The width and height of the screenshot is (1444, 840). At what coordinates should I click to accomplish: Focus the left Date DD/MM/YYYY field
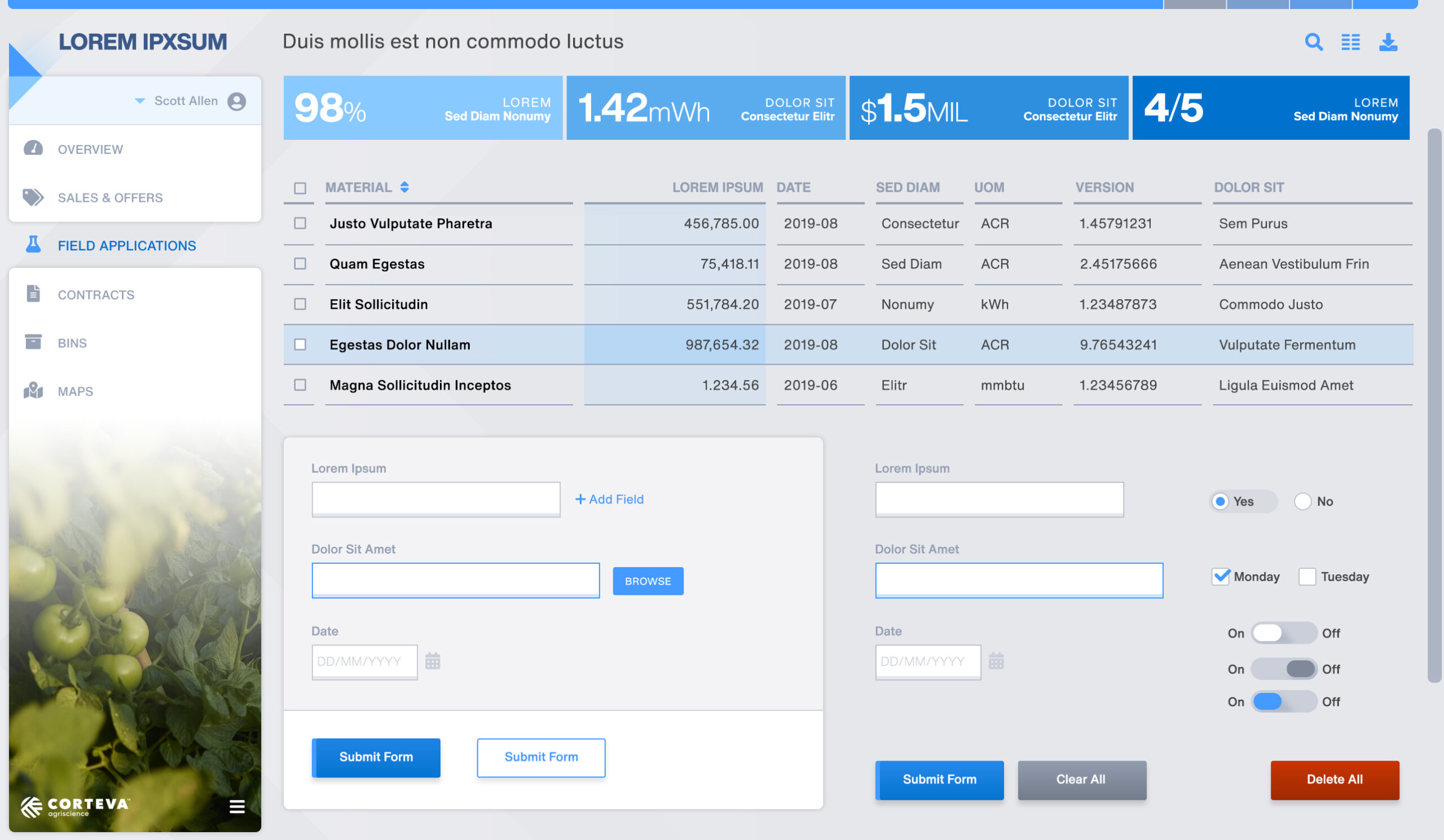pyautogui.click(x=364, y=662)
